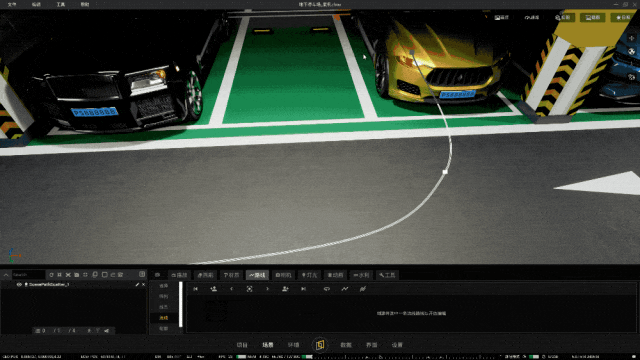The width and height of the screenshot is (640, 360).
Task: Switch to the 路线 tab
Action: pyautogui.click(x=257, y=275)
